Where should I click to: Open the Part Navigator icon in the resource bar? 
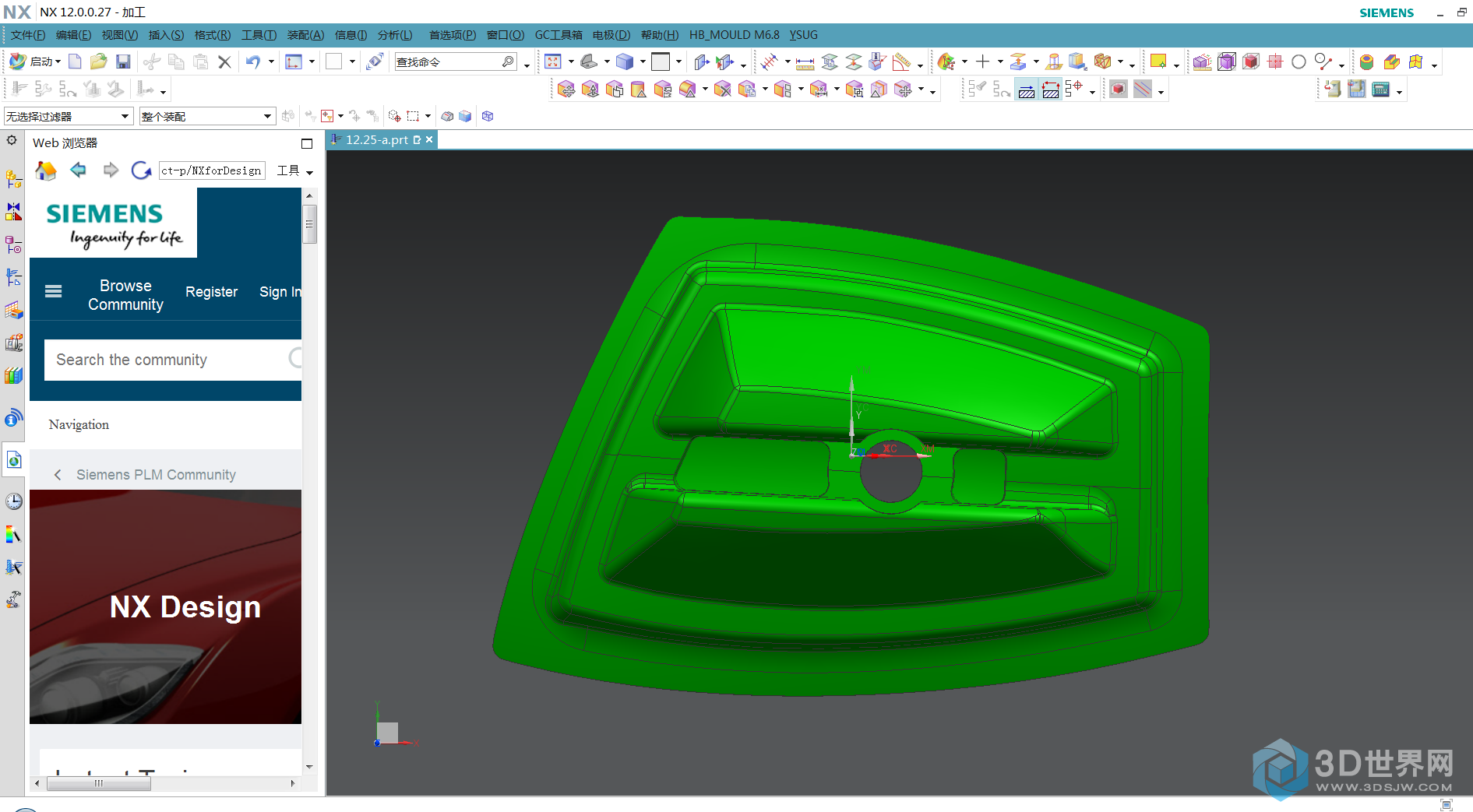tap(14, 244)
